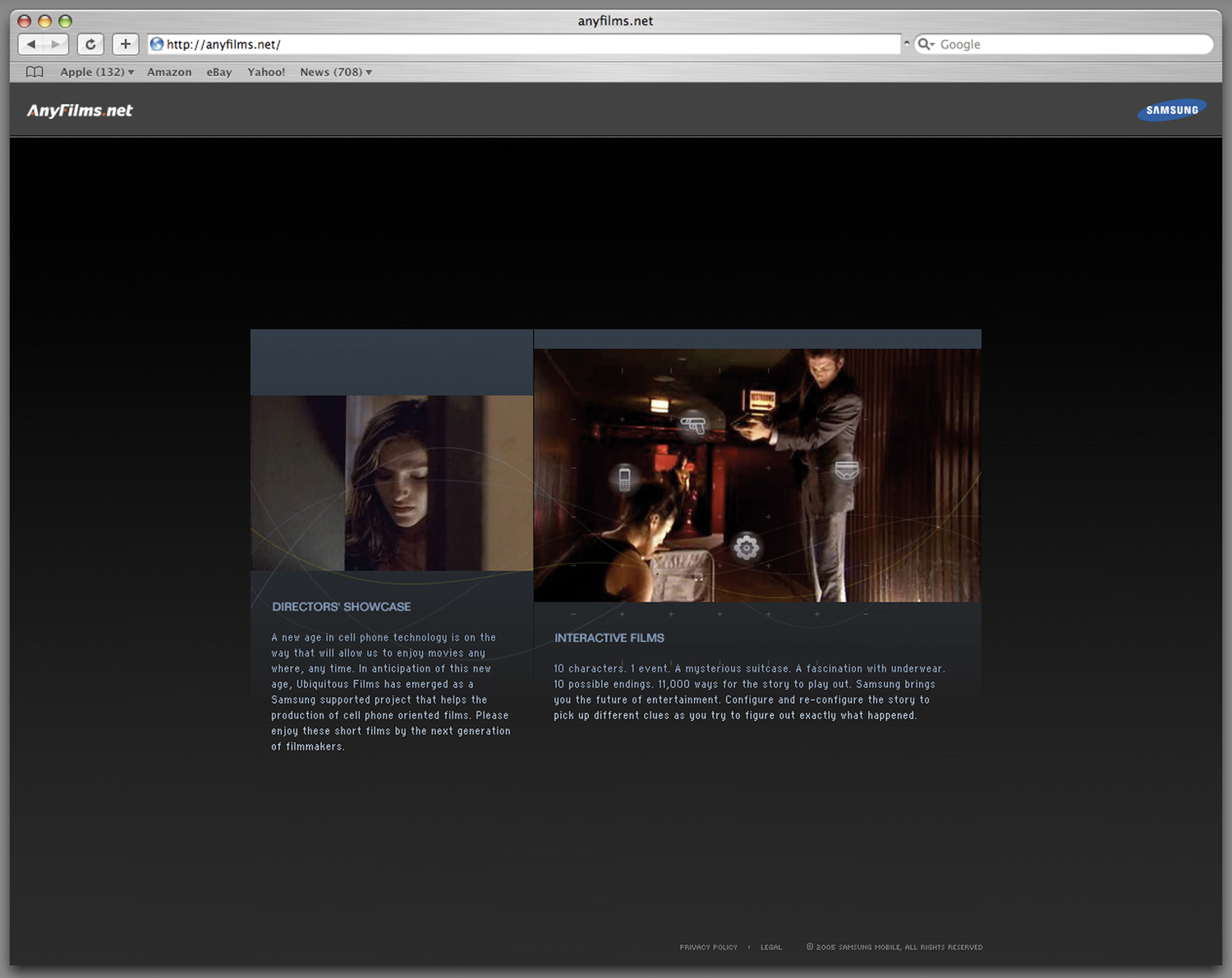Viewport: 1232px width, 978px height.
Task: Click the Samsung logo
Action: pos(1172,110)
